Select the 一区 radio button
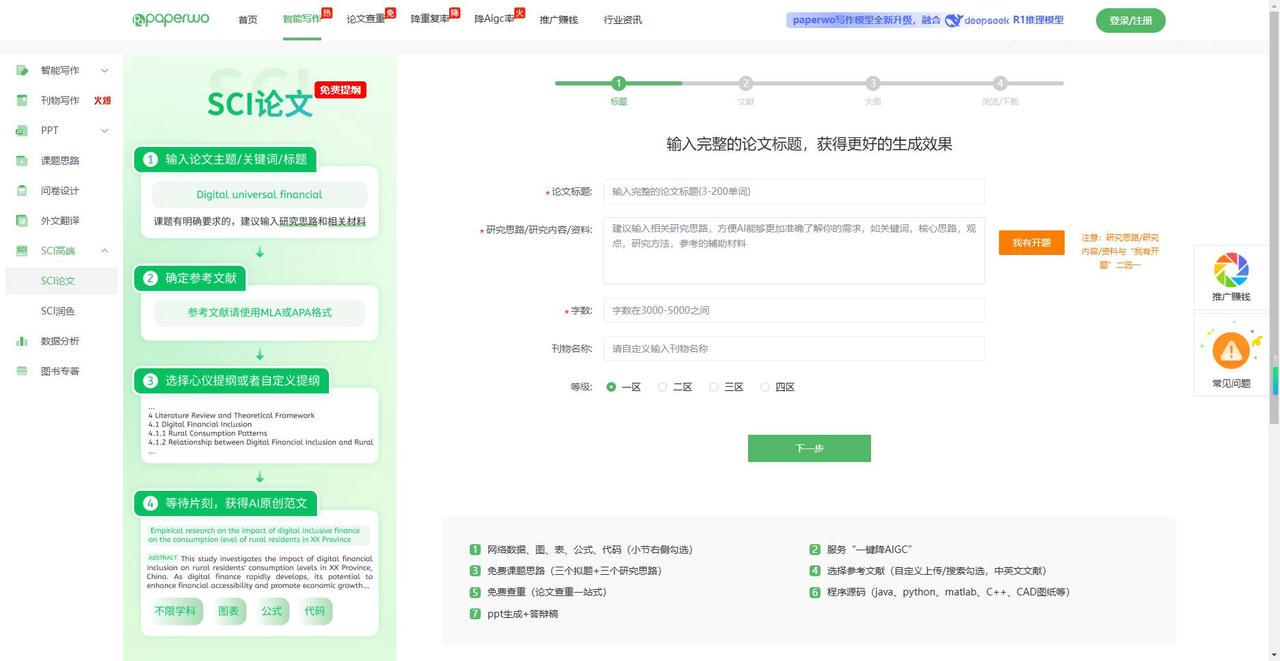Image resolution: width=1280 pixels, height=661 pixels. tap(611, 387)
